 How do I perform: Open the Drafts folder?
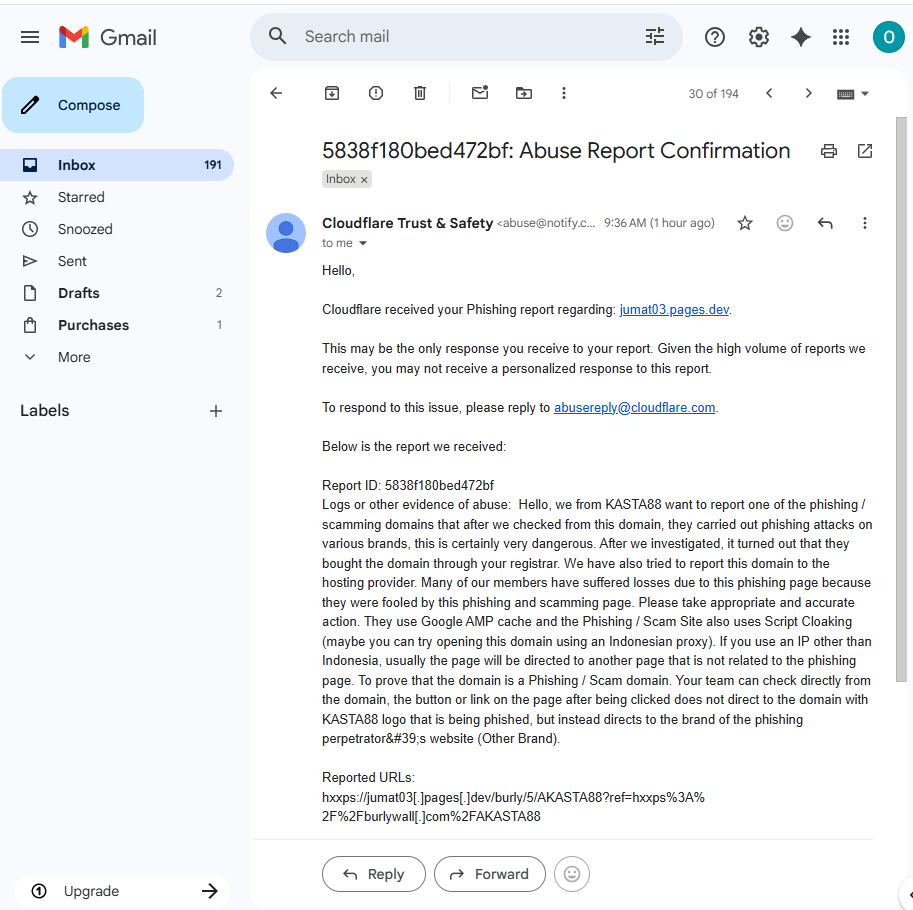pos(116,293)
